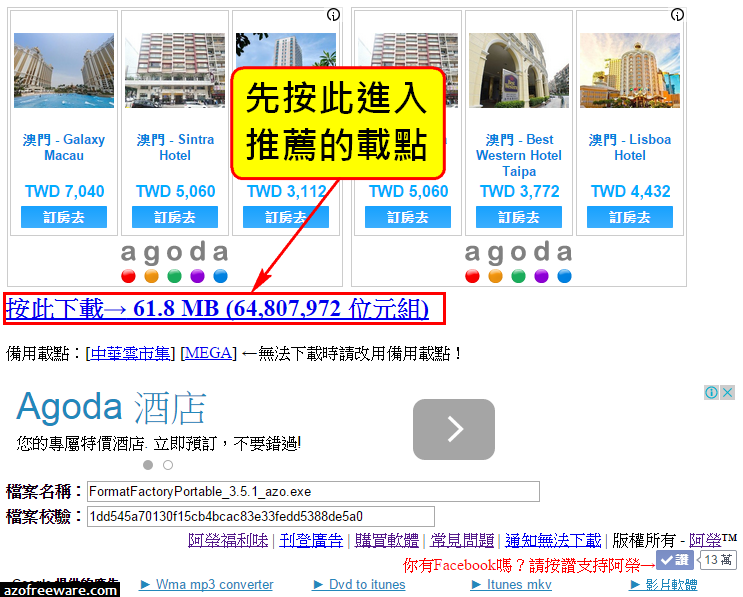Open 刊登廣告 link
Screen dimensions: 743x597
point(311,540)
